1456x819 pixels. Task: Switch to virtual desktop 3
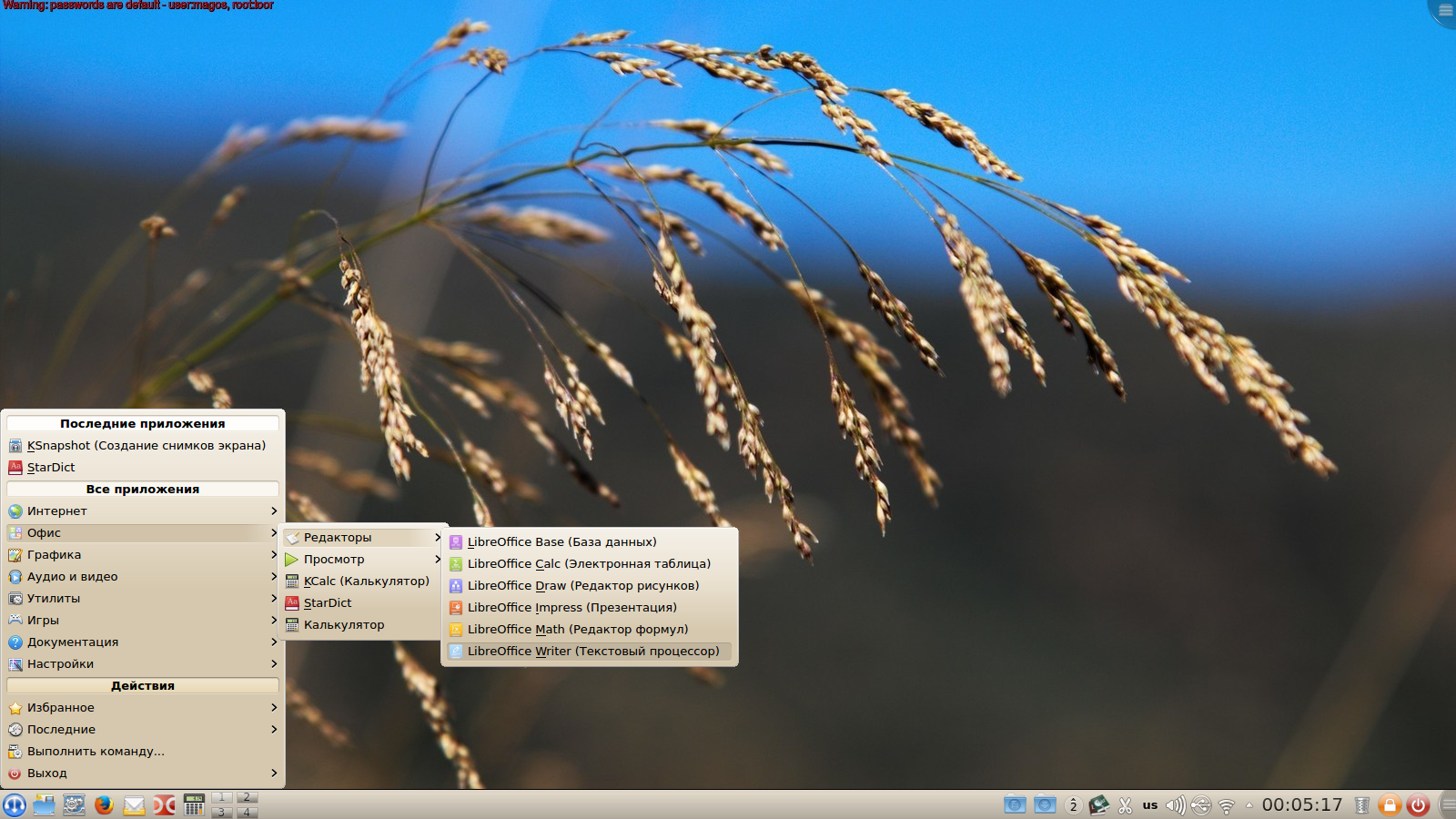click(x=222, y=812)
